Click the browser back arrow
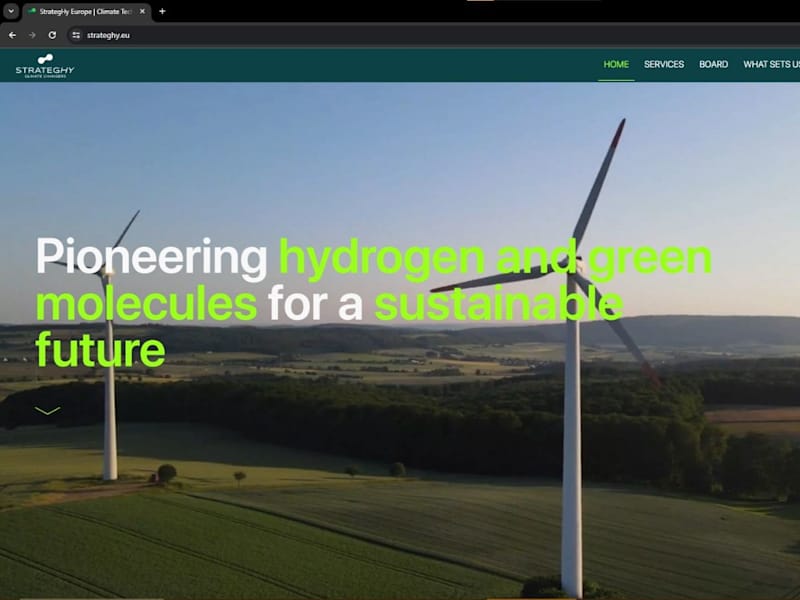The image size is (800, 600). point(12,35)
